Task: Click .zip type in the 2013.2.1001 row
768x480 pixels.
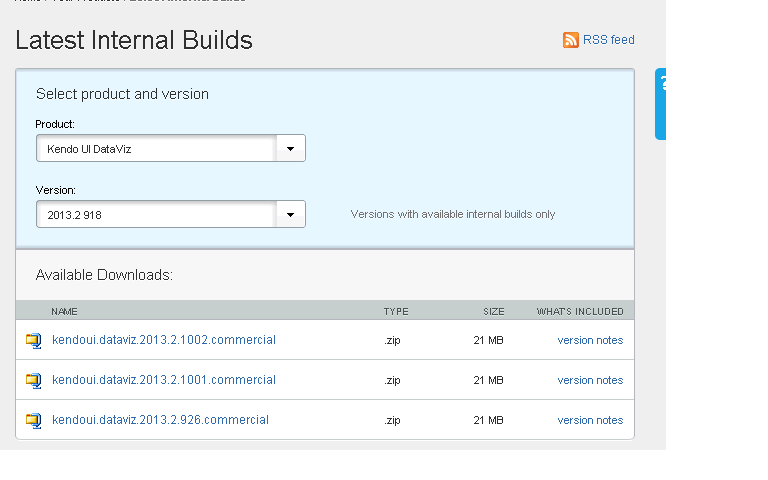Action: click(392, 381)
